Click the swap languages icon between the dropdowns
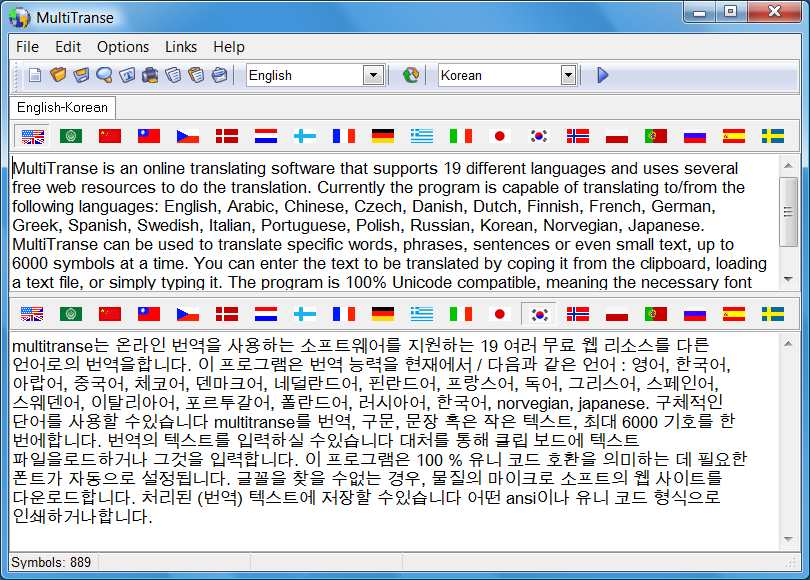 [410, 75]
